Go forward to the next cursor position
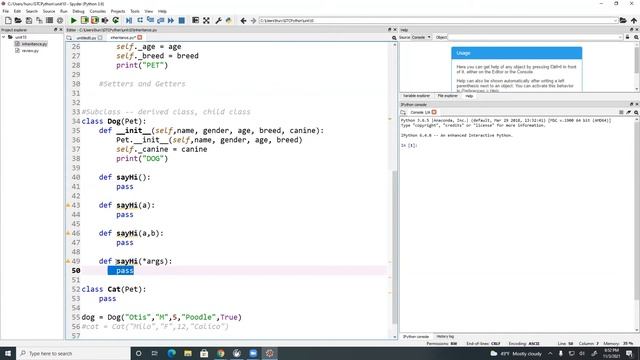Viewport: 640px width, 360px height. click(253, 20)
